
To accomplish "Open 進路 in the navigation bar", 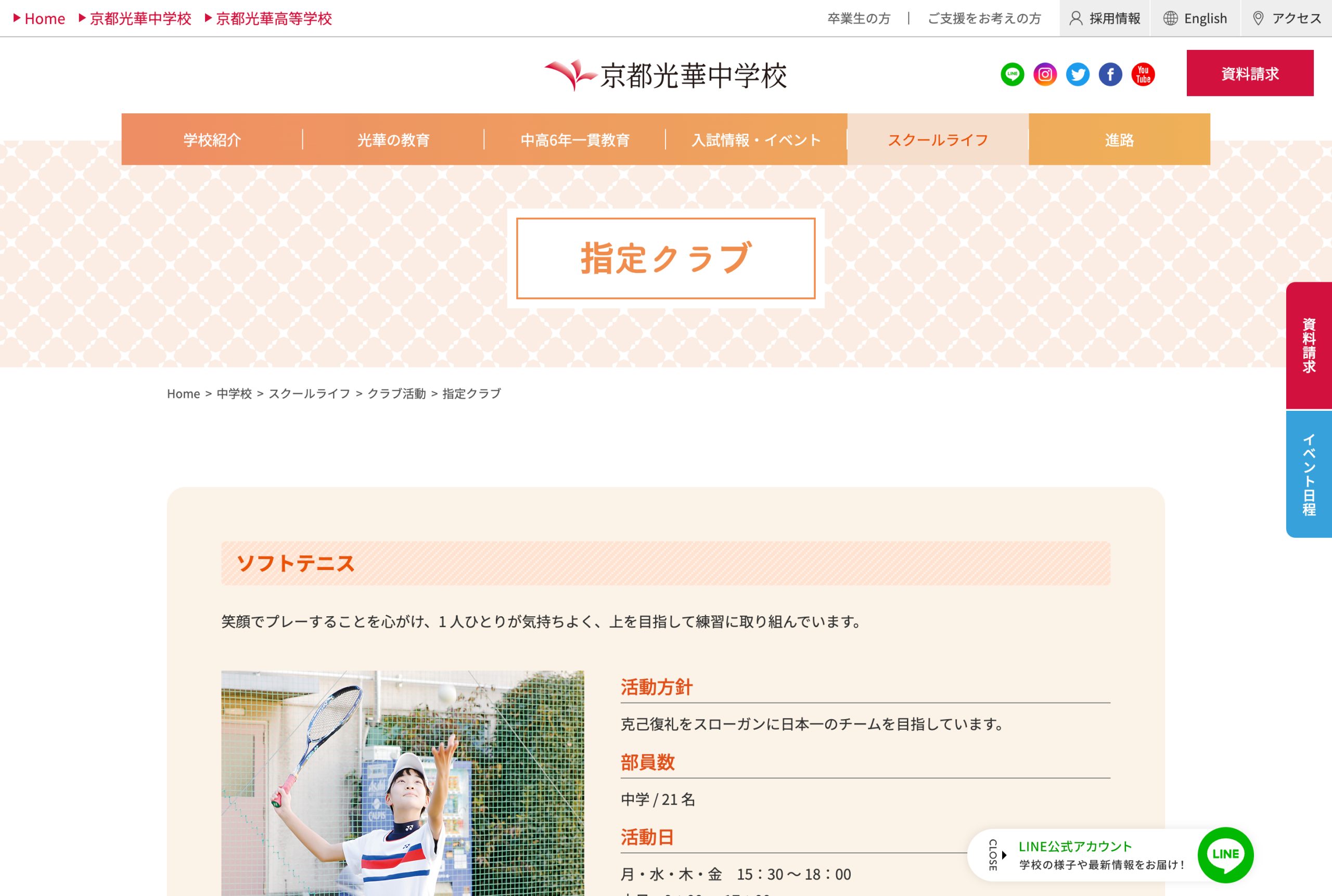I will pyautogui.click(x=1119, y=139).
